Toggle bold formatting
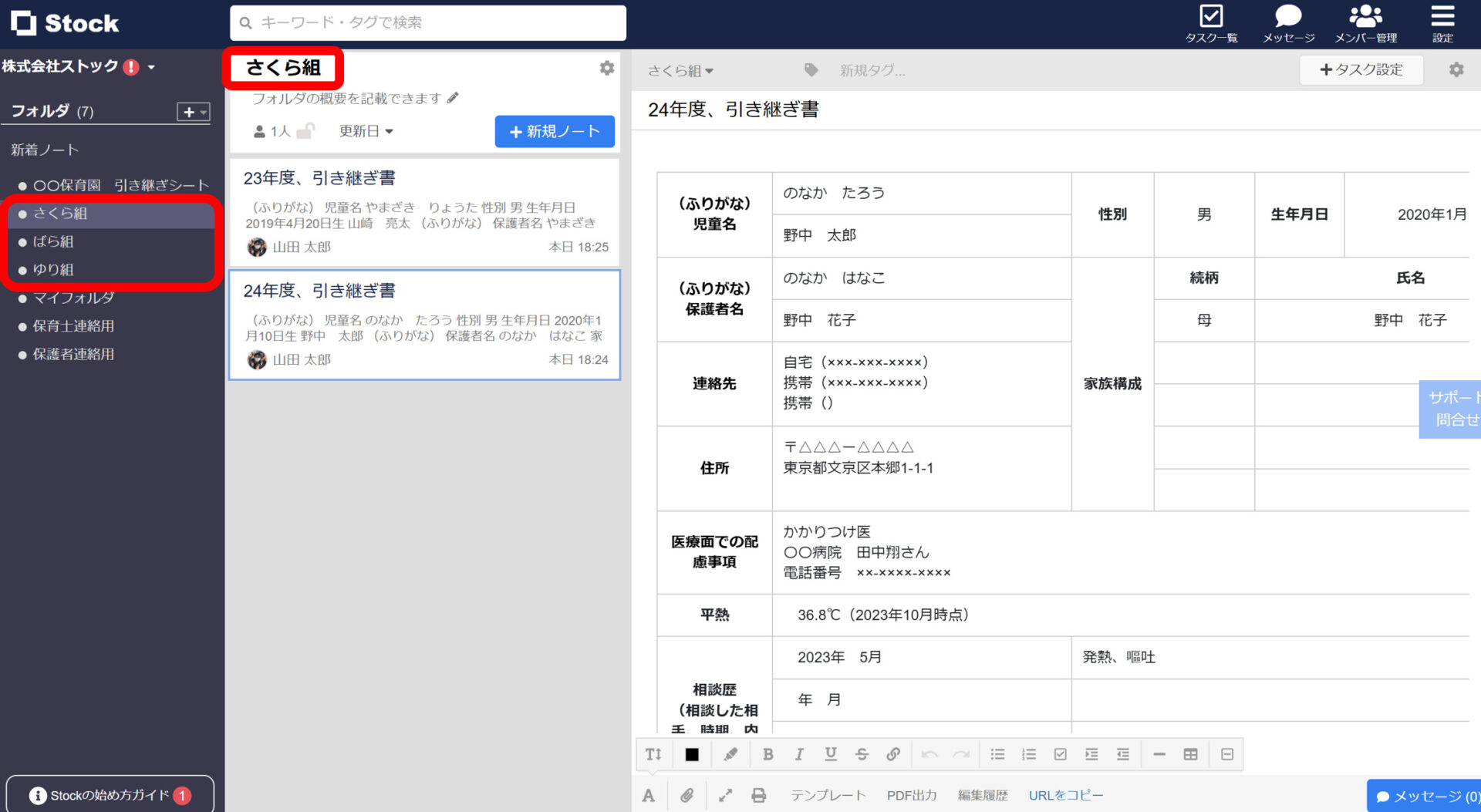Viewport: 1481px width, 812px height. (x=768, y=754)
